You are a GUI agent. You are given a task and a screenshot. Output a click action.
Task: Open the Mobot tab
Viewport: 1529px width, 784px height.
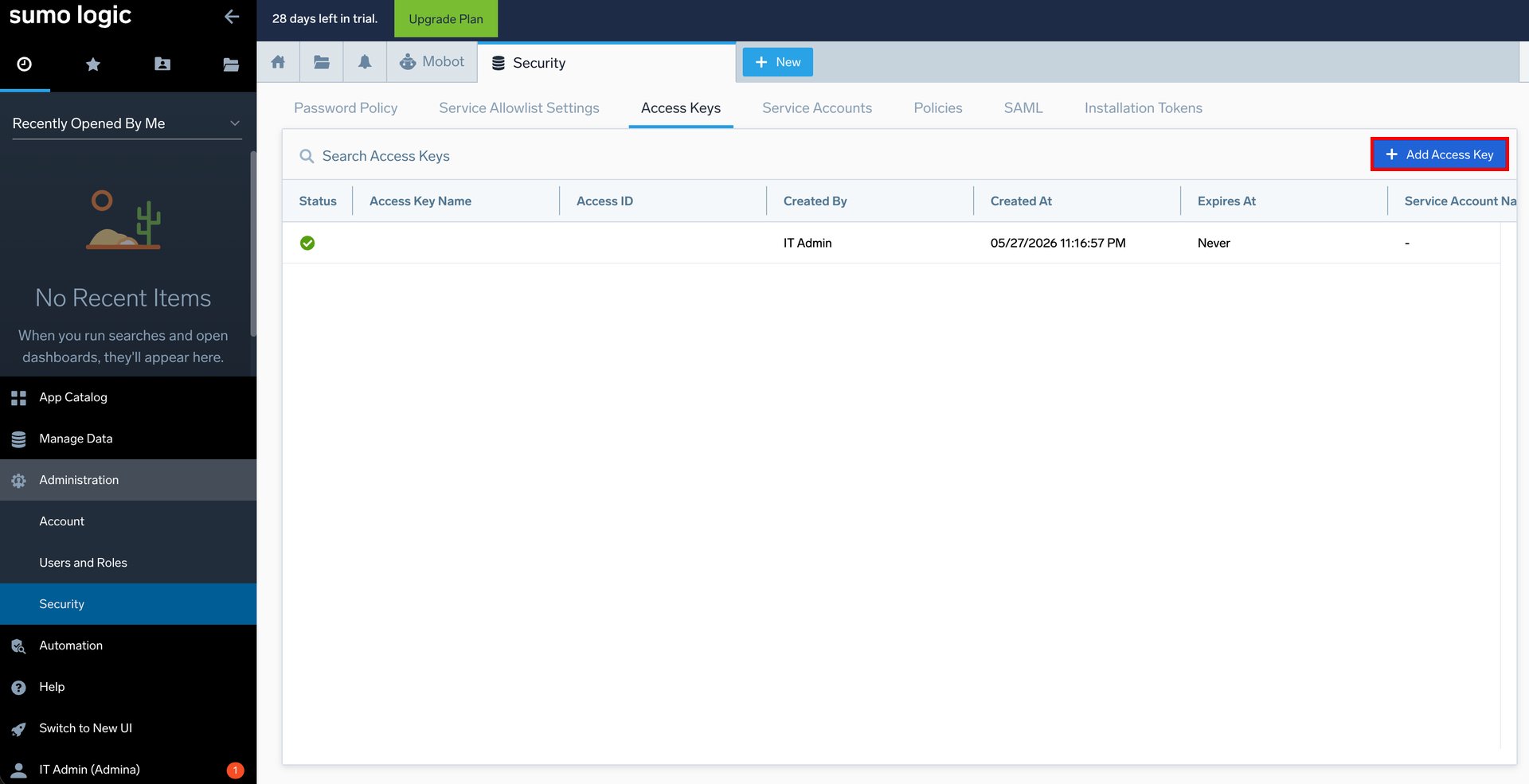[x=432, y=62]
